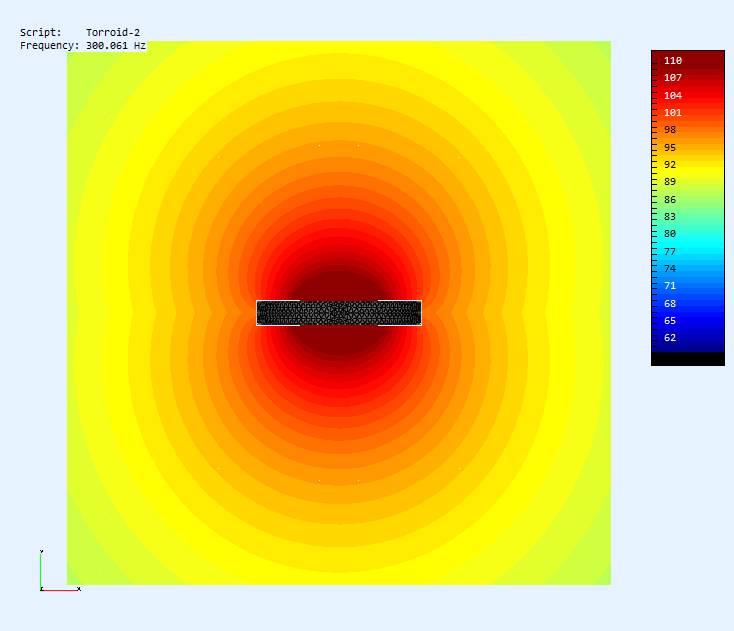Click the 95 value on the color legend
The image size is (734, 631).
click(670, 147)
